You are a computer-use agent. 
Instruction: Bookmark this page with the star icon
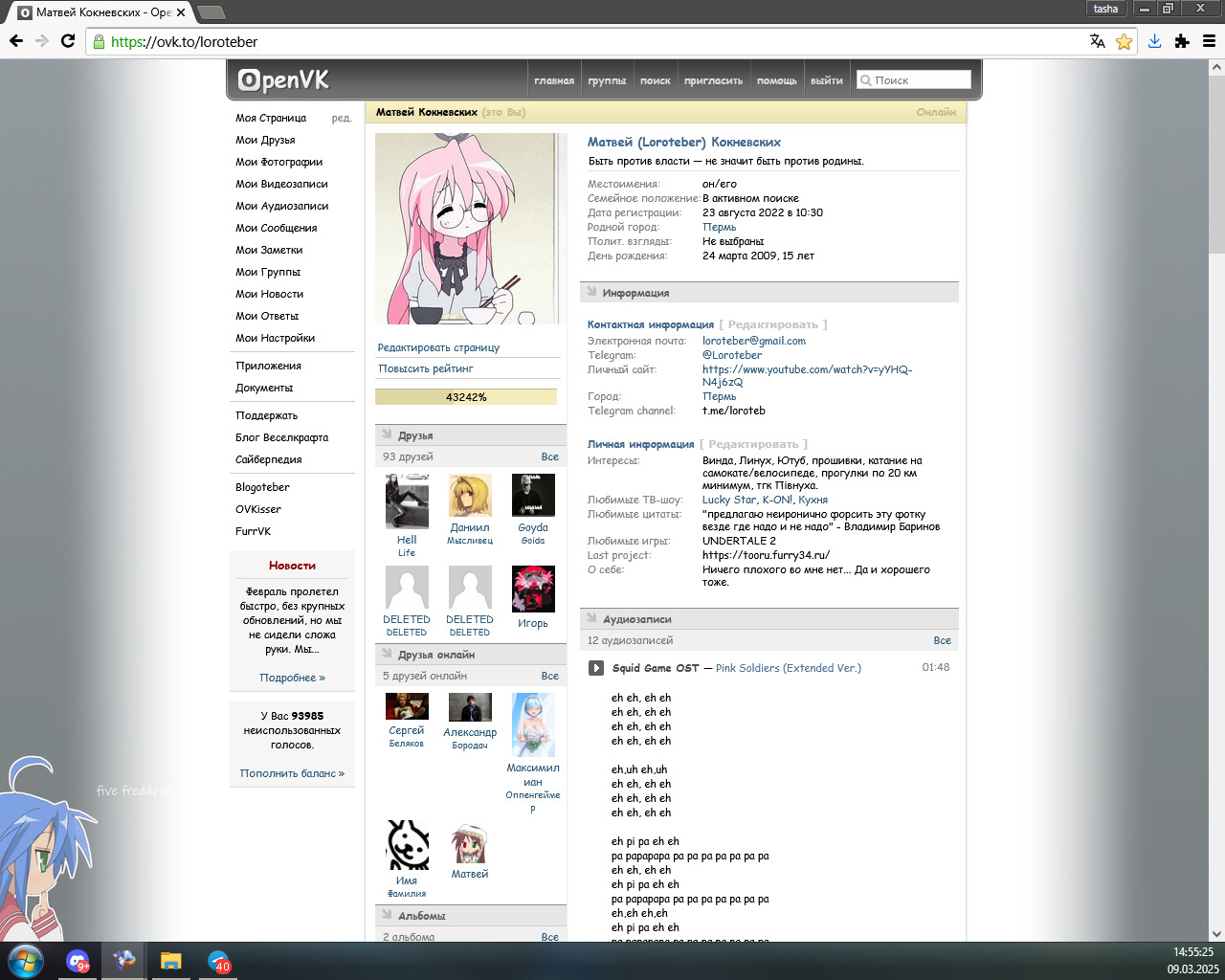pyautogui.click(x=1124, y=41)
